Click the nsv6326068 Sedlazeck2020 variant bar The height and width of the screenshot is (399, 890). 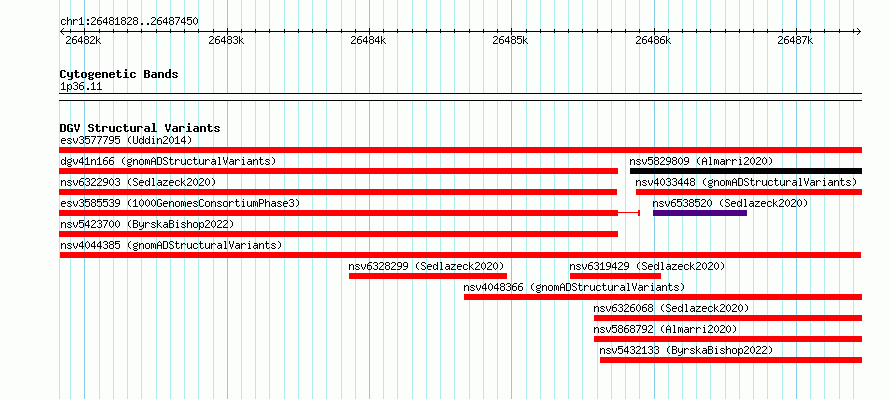728,318
